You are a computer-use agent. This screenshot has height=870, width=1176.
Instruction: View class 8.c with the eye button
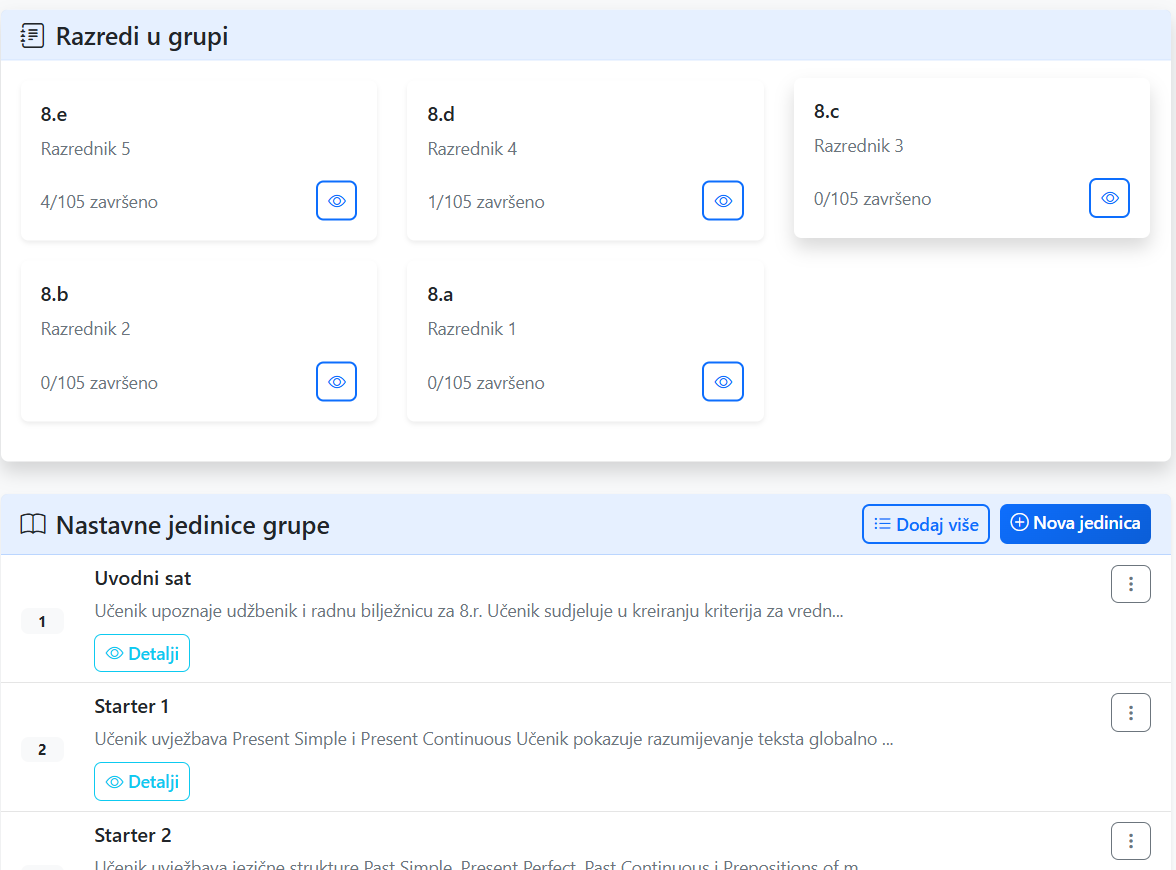click(x=1109, y=198)
